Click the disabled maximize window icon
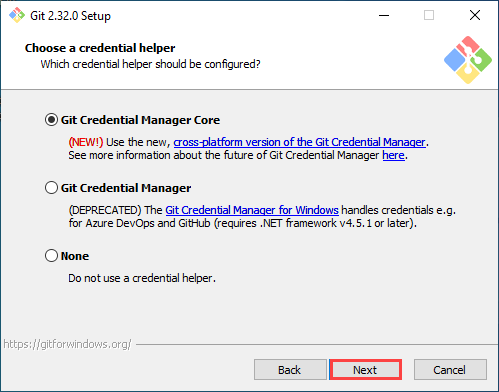This screenshot has height=392, width=499. (429, 15)
